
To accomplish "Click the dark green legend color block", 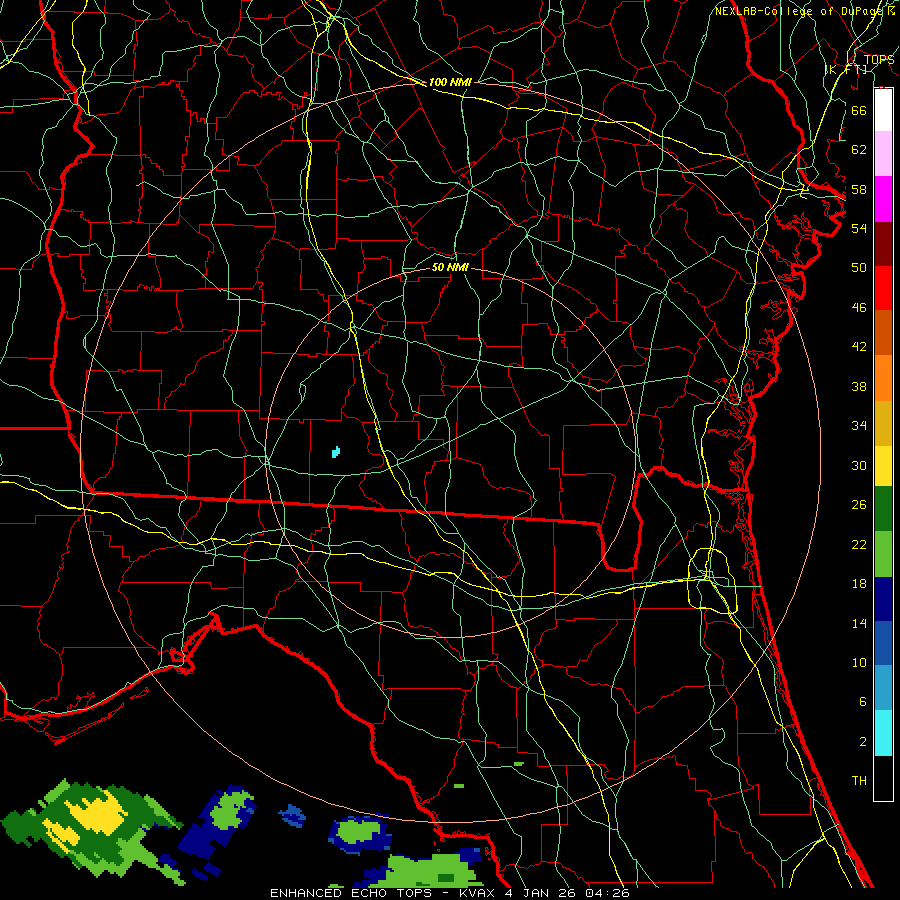I will click(x=883, y=509).
